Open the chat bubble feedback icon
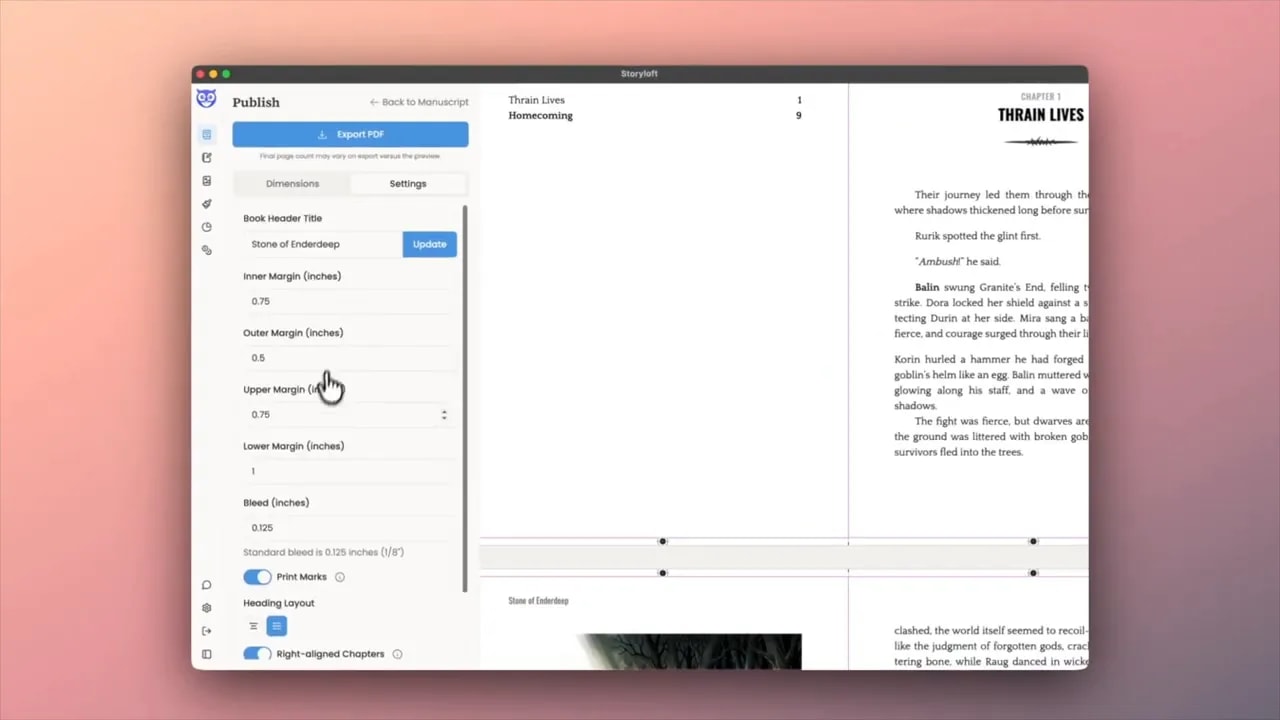Viewport: 1280px width, 720px height. (x=207, y=585)
